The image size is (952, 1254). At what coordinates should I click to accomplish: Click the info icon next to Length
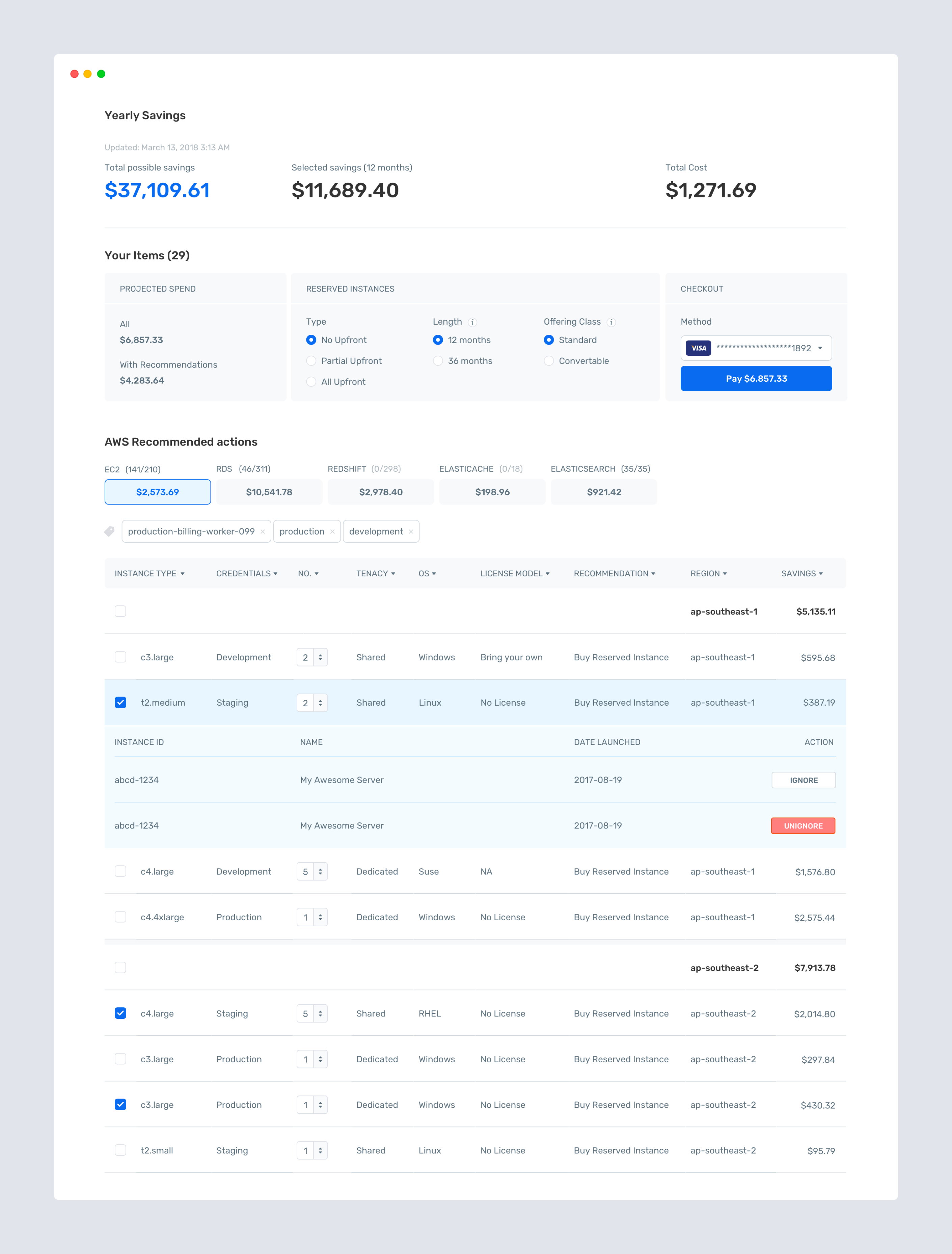point(472,322)
